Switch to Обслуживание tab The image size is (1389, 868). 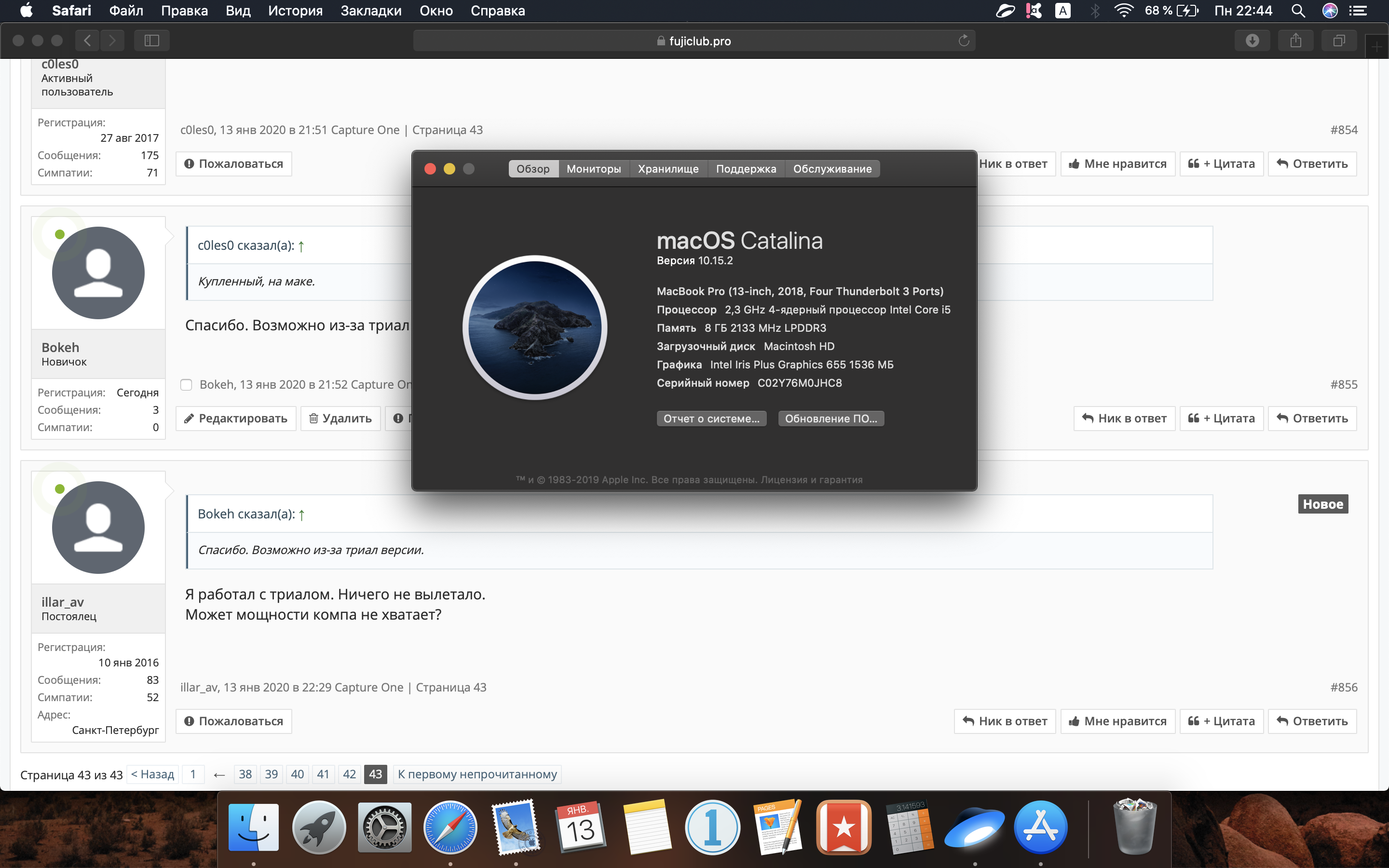coord(832,169)
